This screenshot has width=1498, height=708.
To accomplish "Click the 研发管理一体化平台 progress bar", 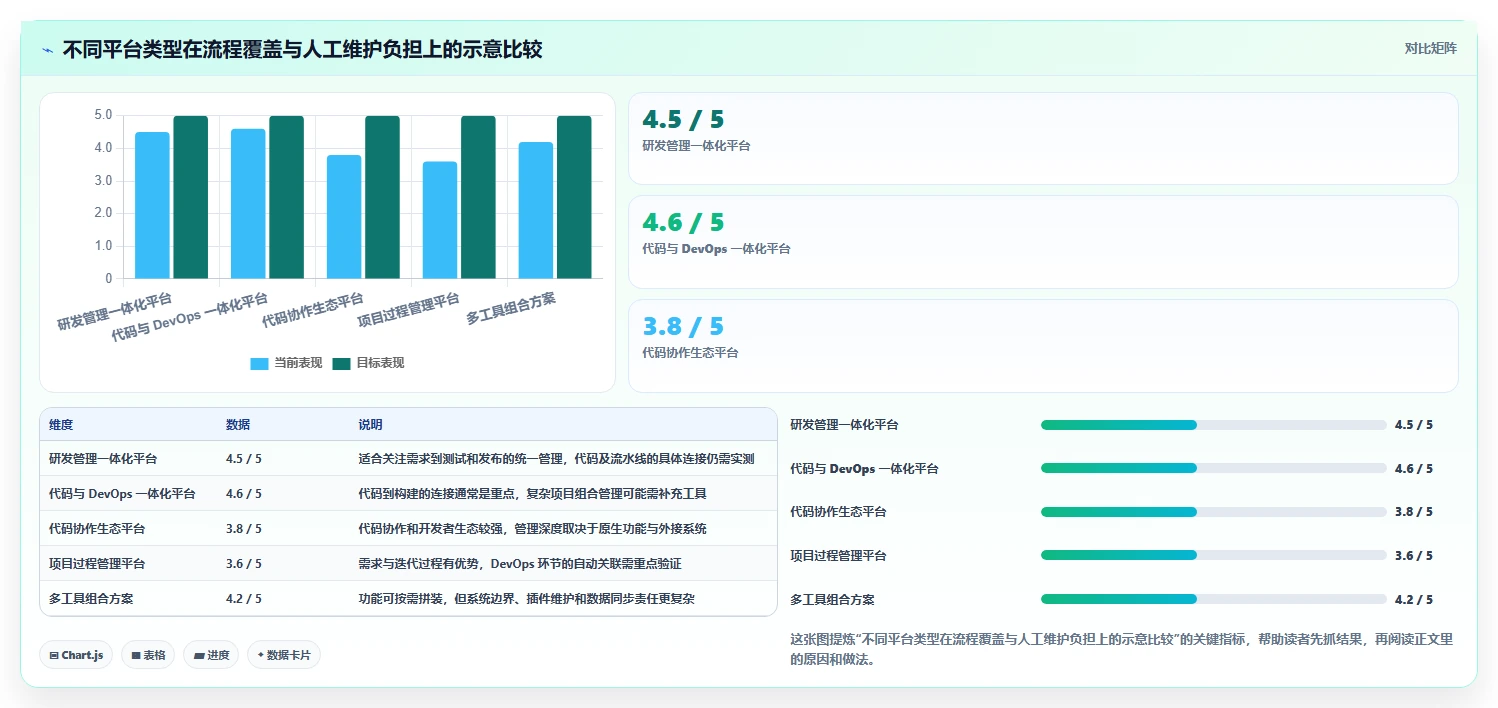I will [x=1213, y=425].
